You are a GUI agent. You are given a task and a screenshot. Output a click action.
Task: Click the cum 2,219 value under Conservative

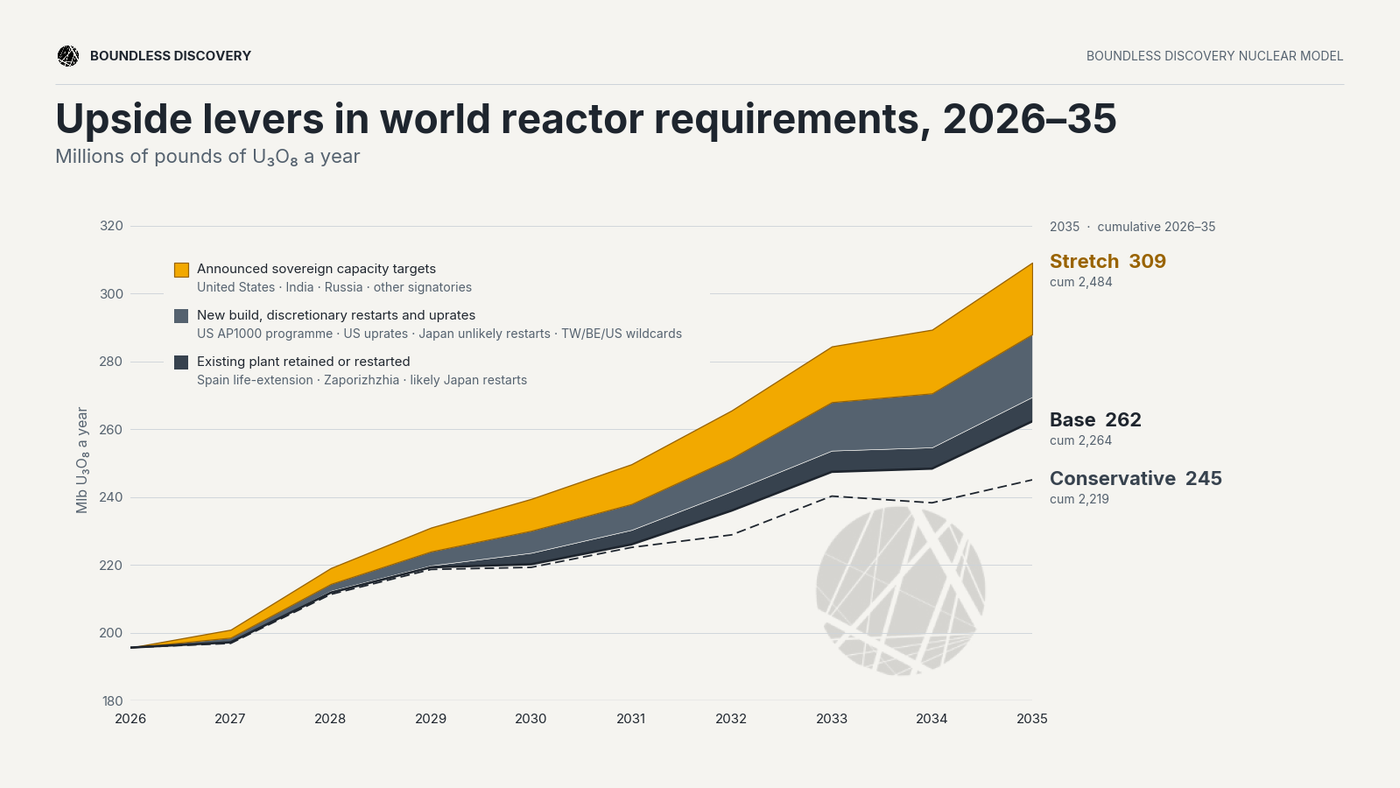pyautogui.click(x=1079, y=499)
